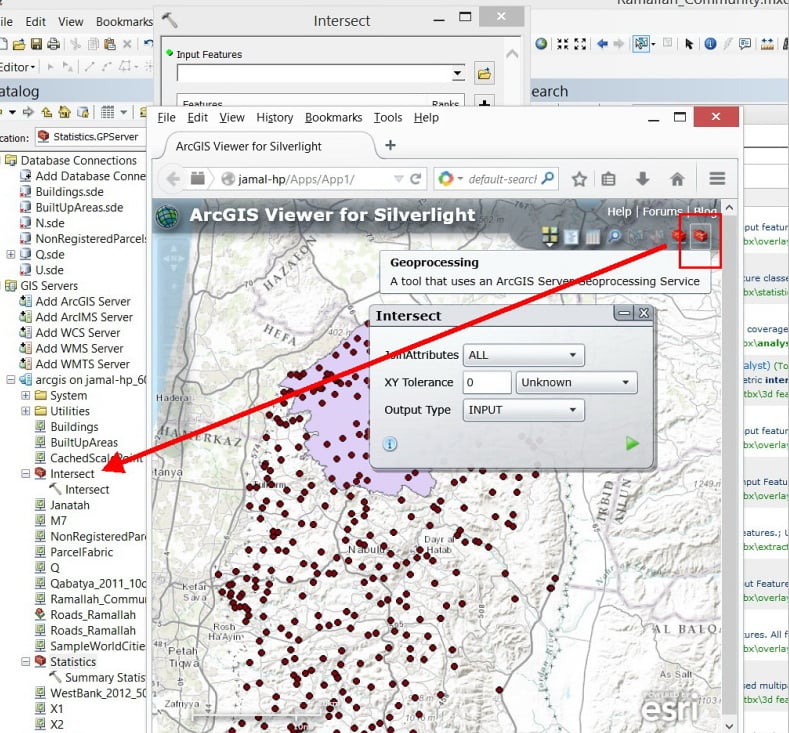Activate the Identify tool blue info icon
Viewport: 789px width, 733px height.
710,44
